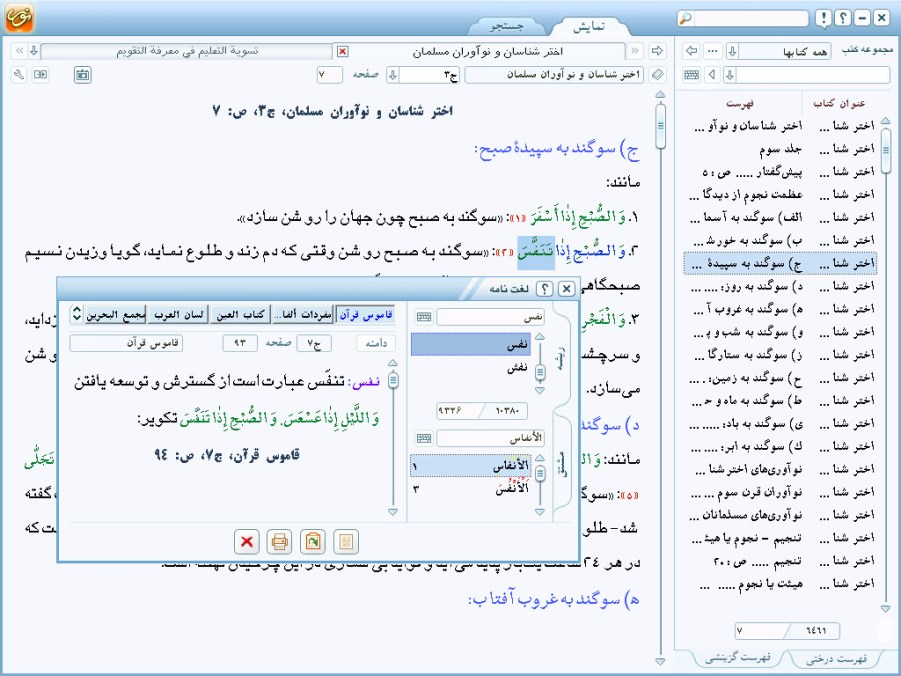
Task: Switch to the جستجو tab
Action: point(507,26)
